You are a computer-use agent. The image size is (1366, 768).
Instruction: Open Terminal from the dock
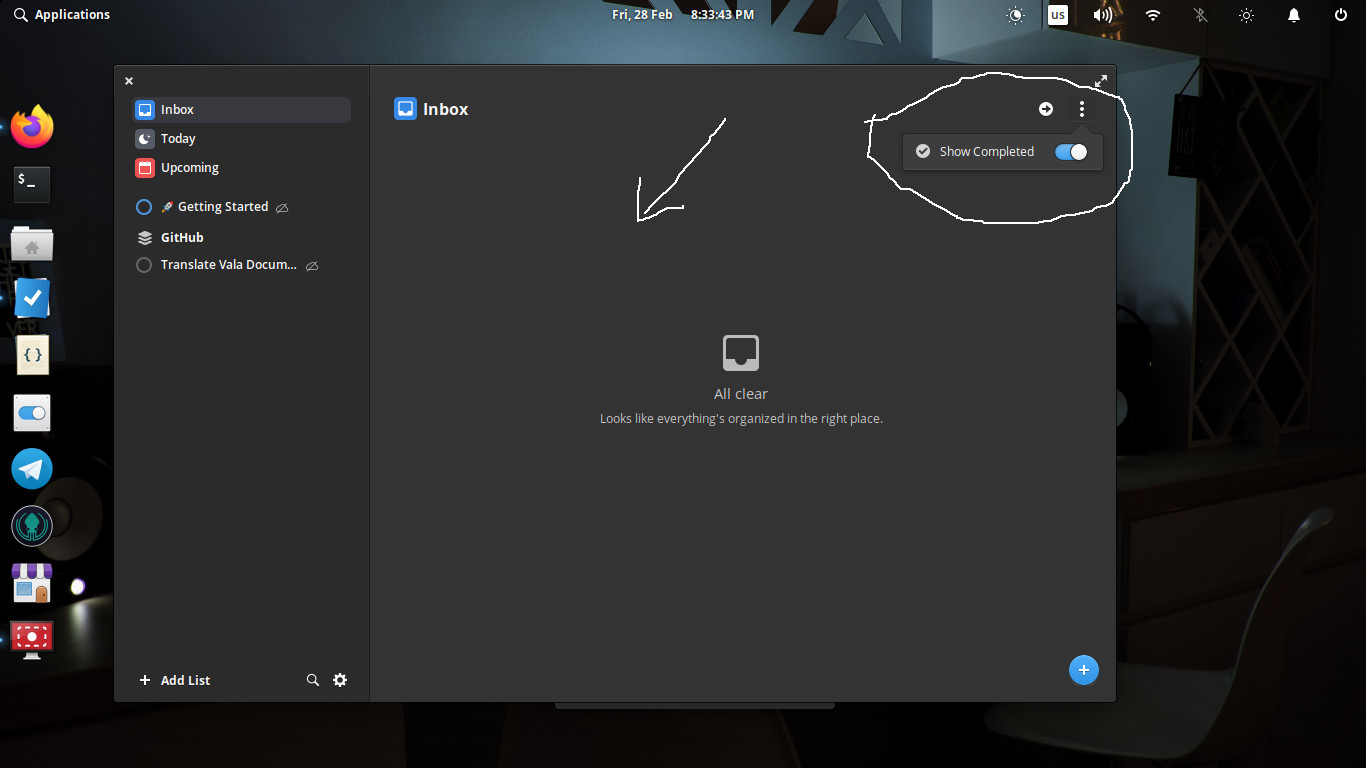click(x=32, y=185)
